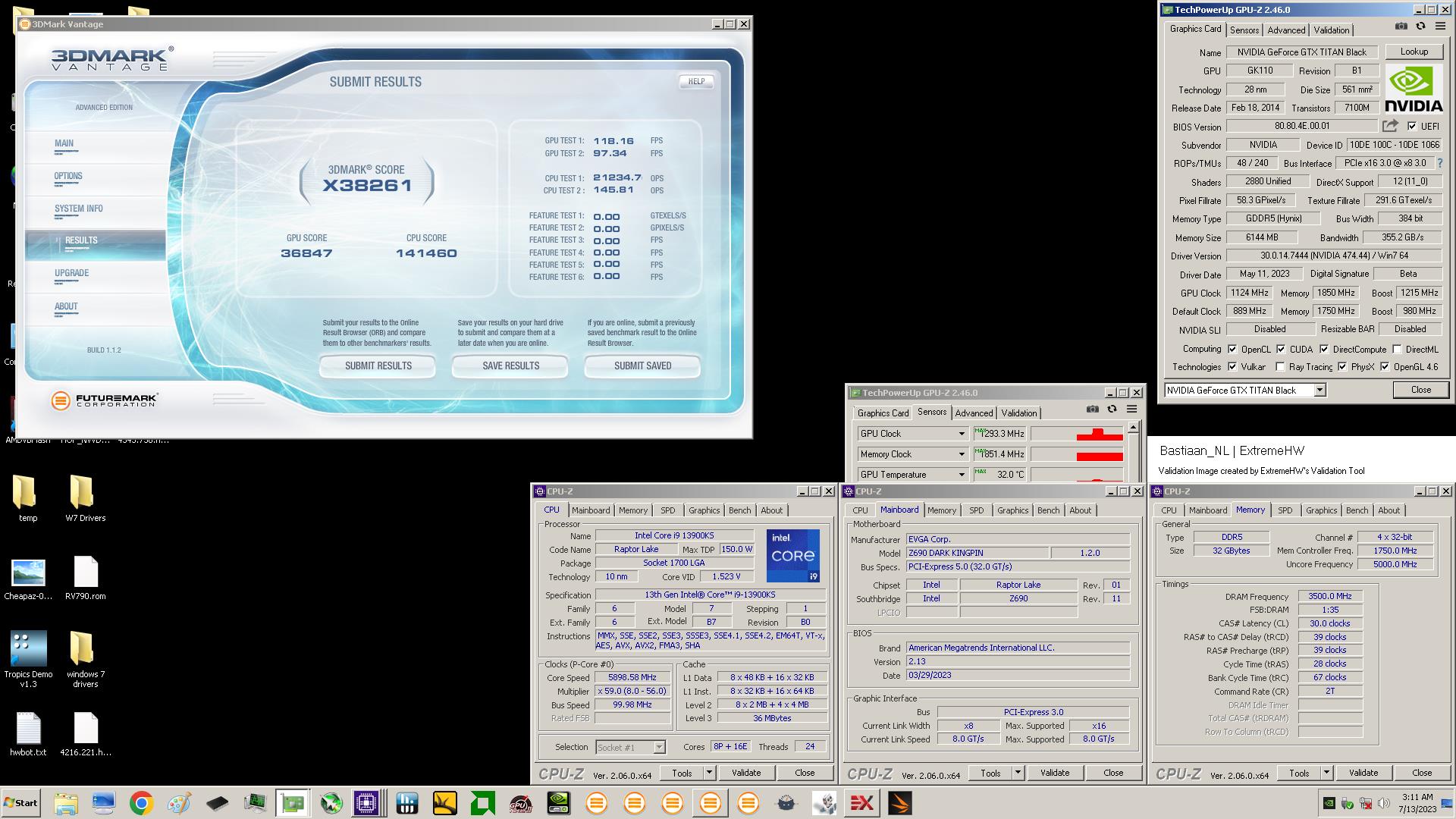Open the GPU selection dropdown in GPU-Z
This screenshot has width=1456, height=819.
coord(1319,390)
